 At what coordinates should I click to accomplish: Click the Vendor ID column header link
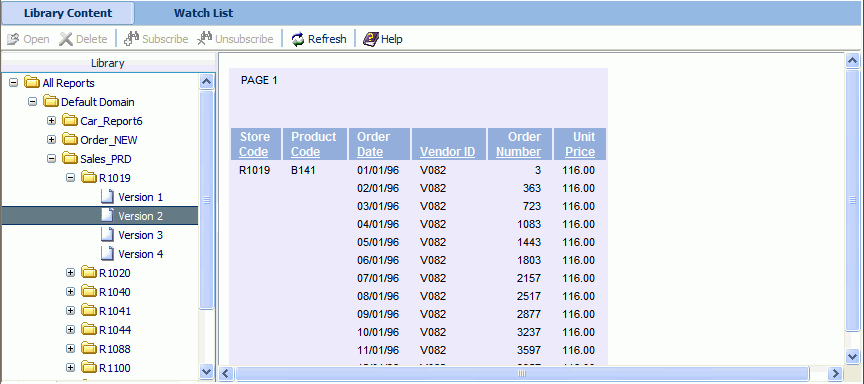[x=447, y=152]
